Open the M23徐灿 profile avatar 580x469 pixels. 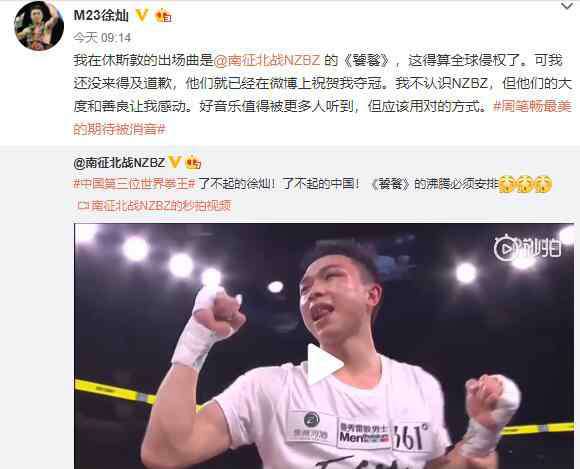pos(39,27)
